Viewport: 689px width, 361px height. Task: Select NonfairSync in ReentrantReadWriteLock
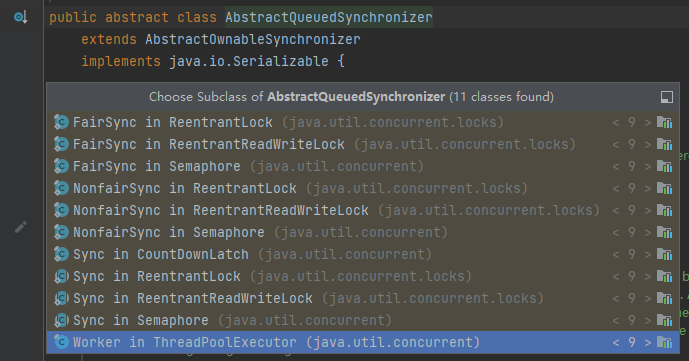[363, 210]
